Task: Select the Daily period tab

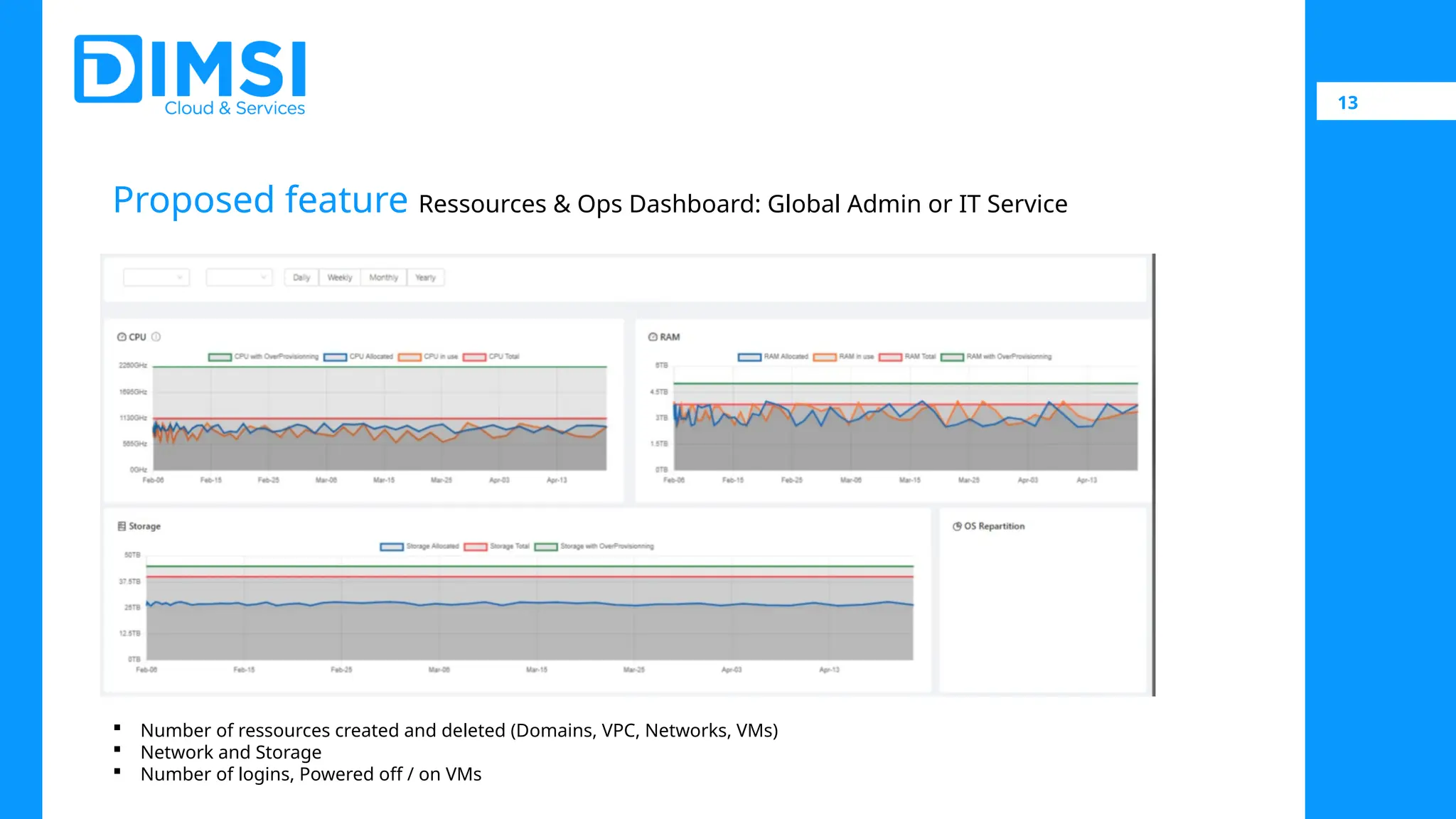Action: 301,277
